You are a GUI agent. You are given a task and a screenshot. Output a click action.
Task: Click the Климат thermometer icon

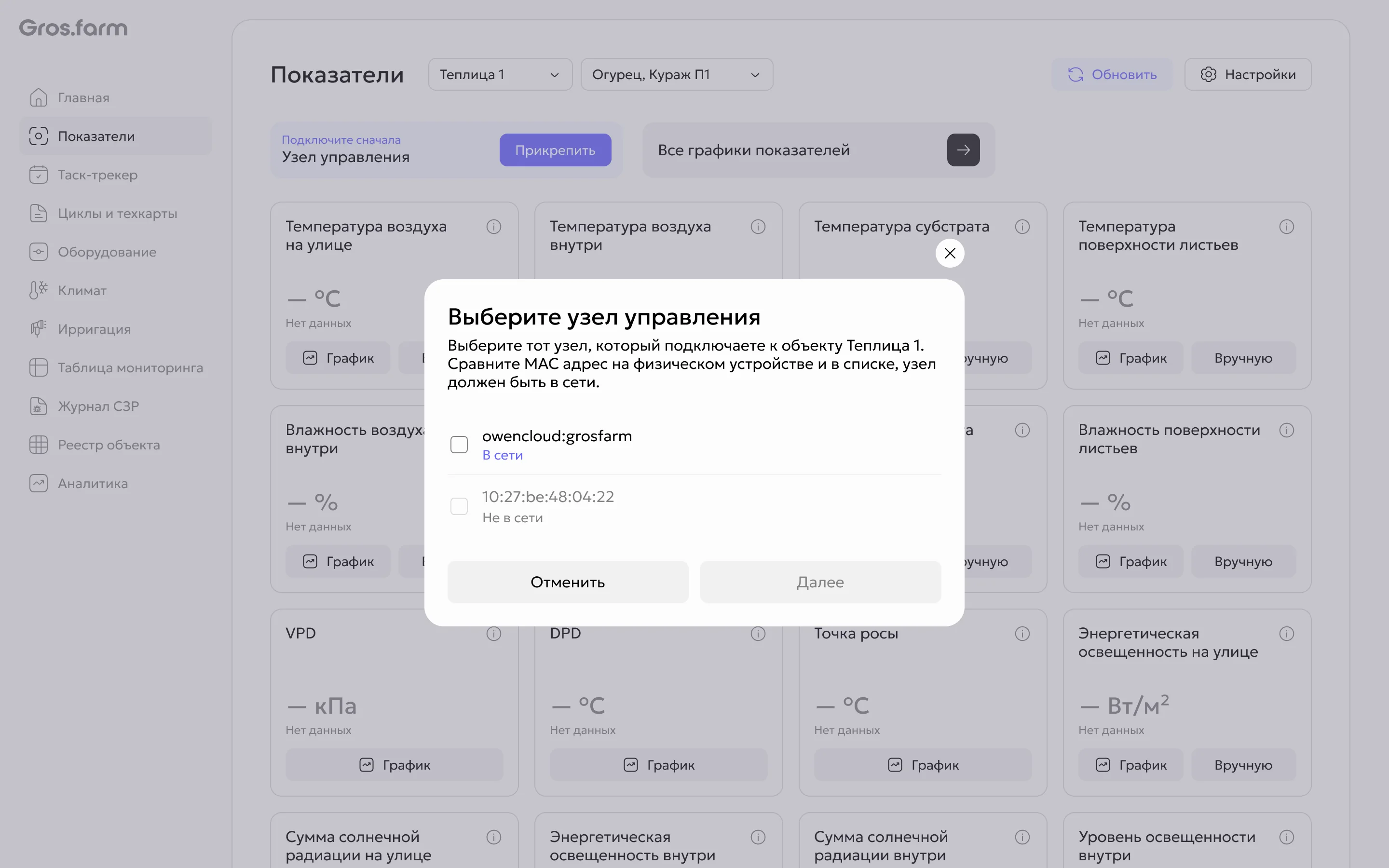tap(39, 290)
